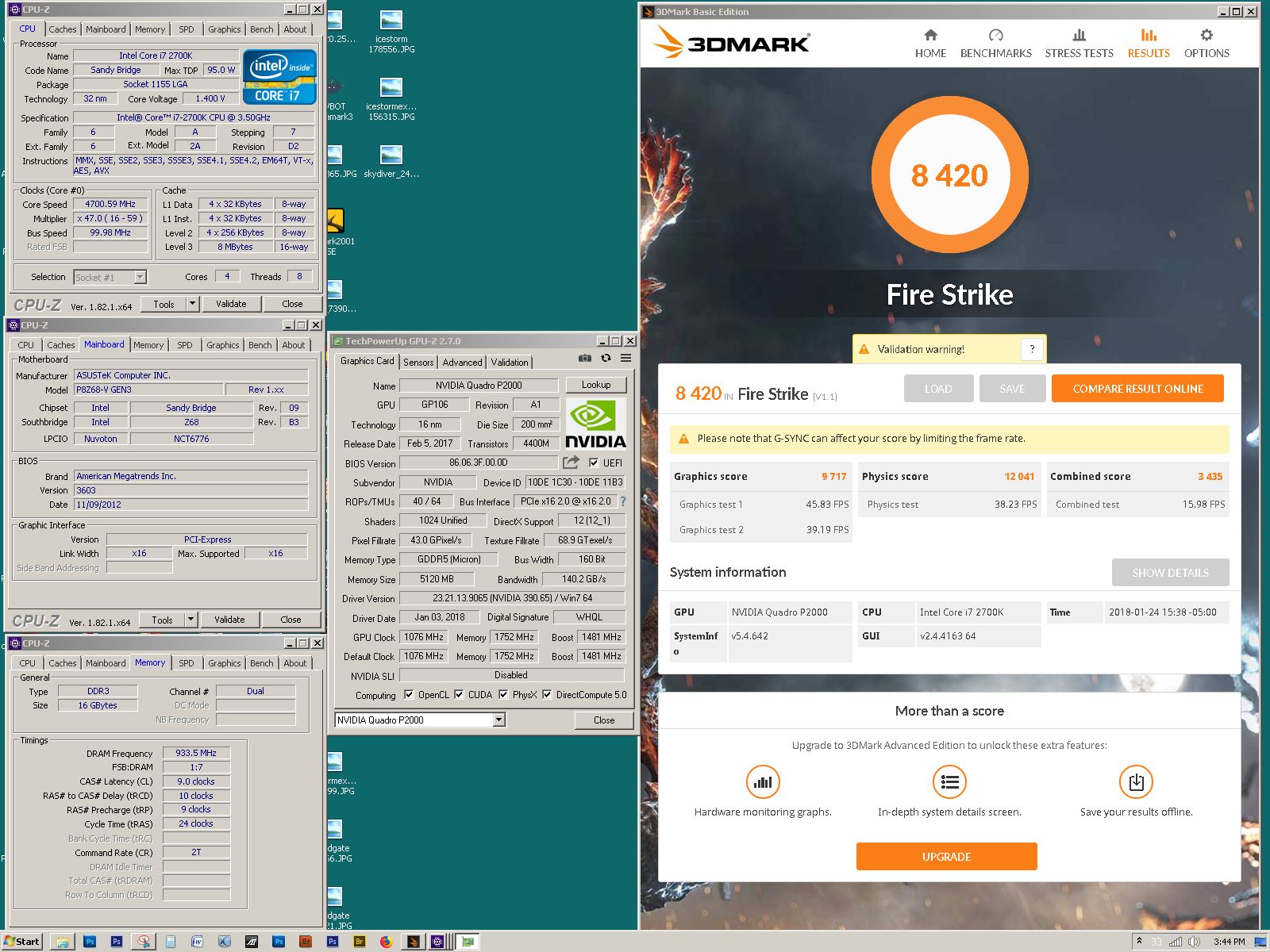Click the Hardware monitoring graphs icon
Screen dimensions: 1270x952
(763, 782)
